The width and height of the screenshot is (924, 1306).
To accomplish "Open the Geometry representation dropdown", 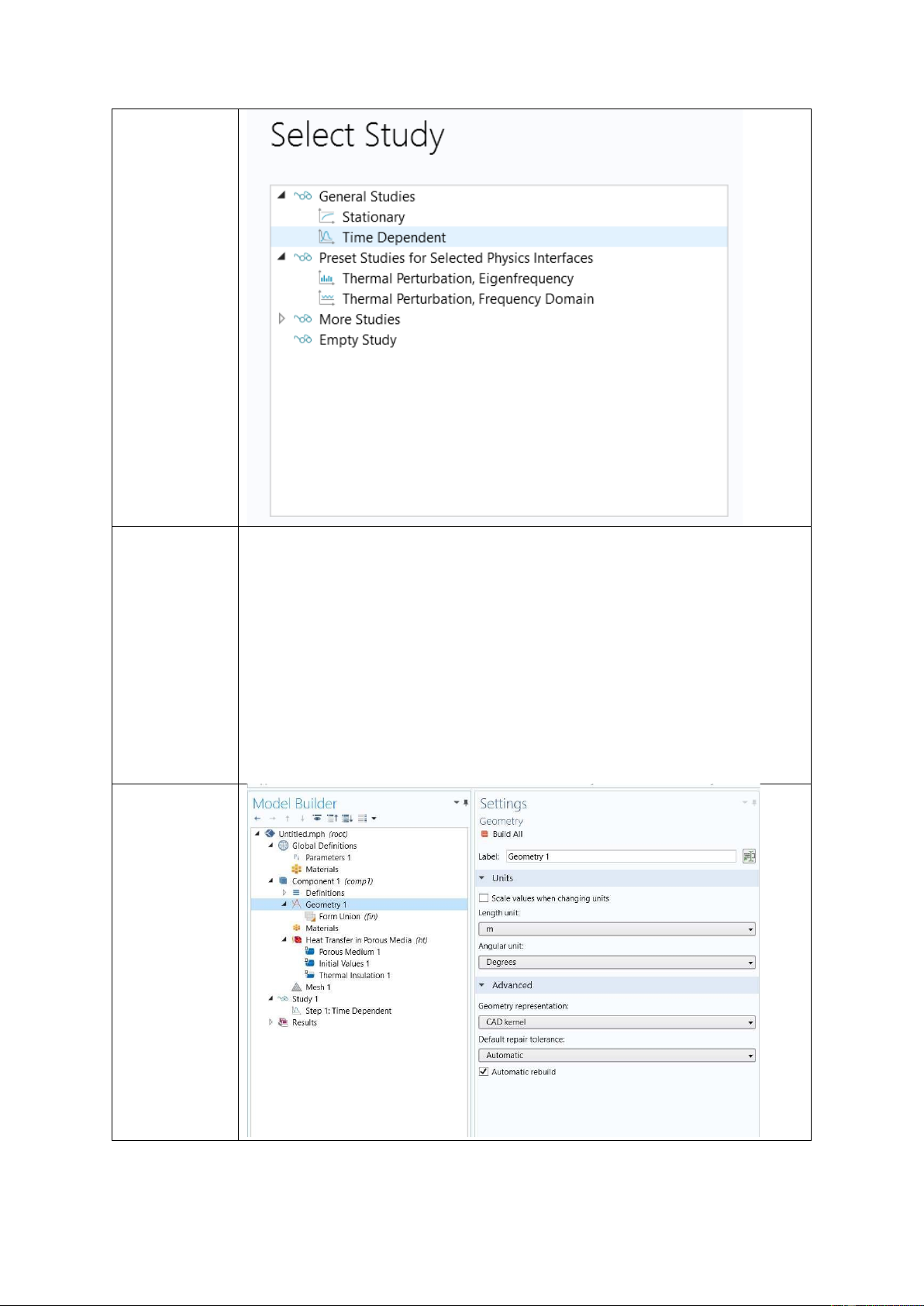I will [x=616, y=1022].
